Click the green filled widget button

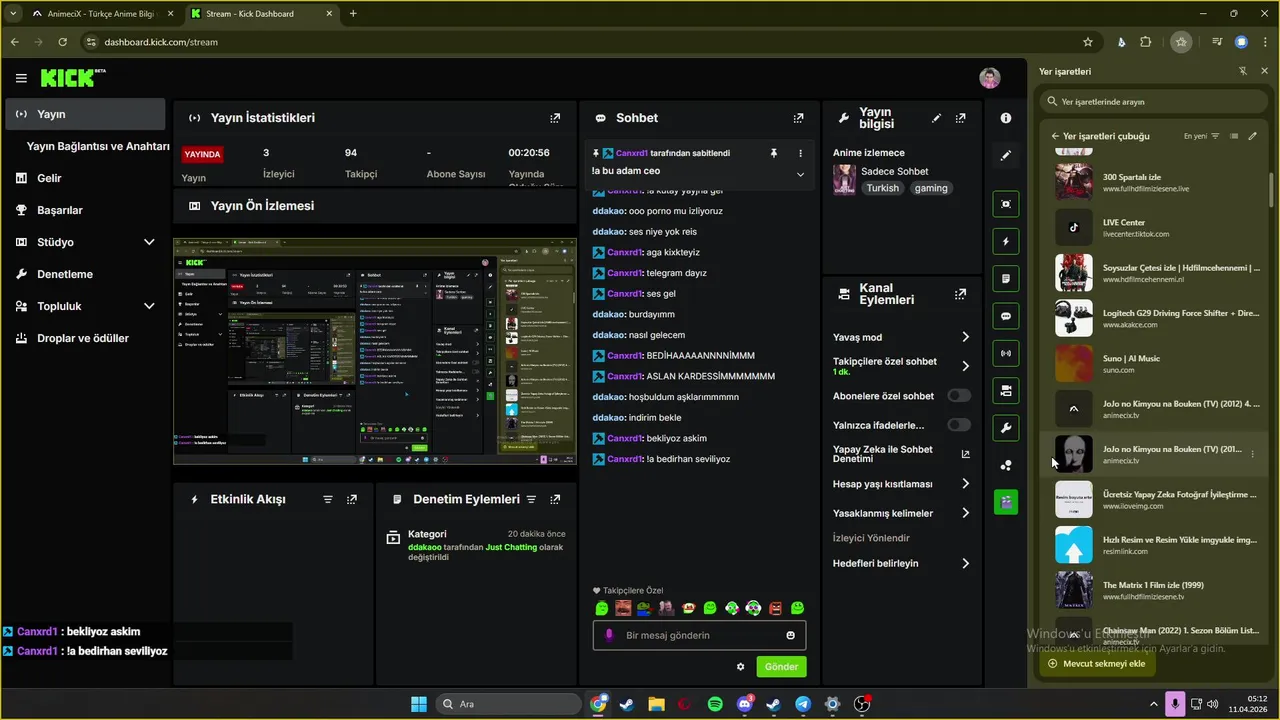point(1006,502)
